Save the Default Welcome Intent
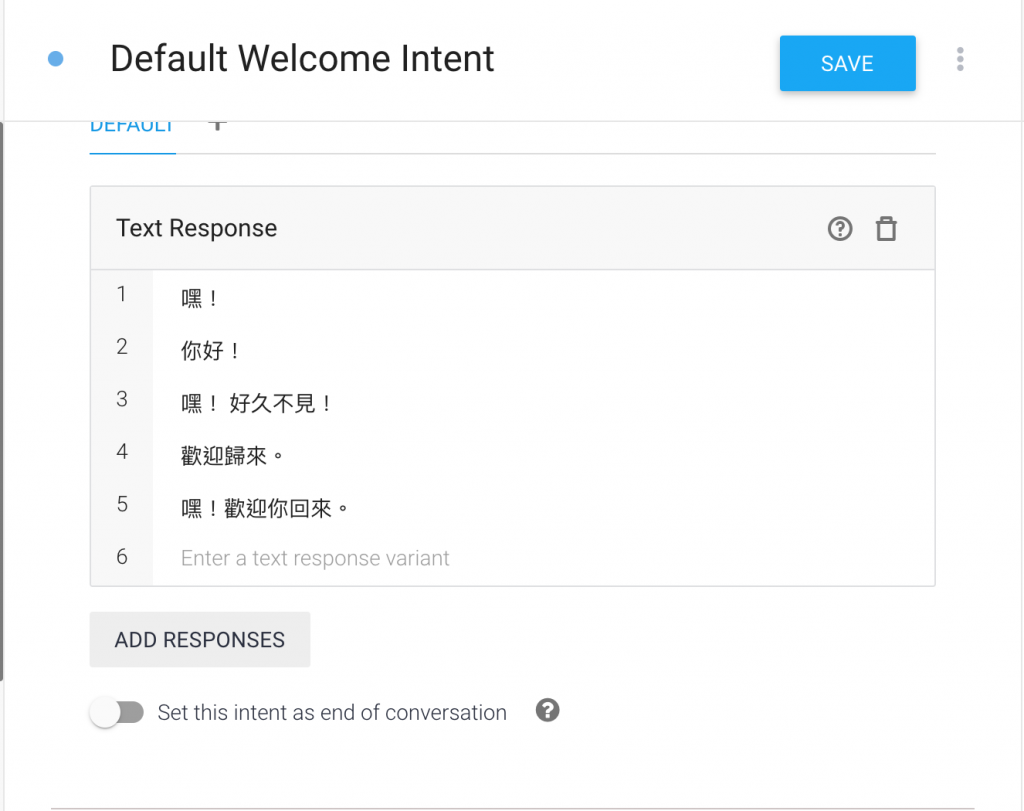 (x=847, y=63)
